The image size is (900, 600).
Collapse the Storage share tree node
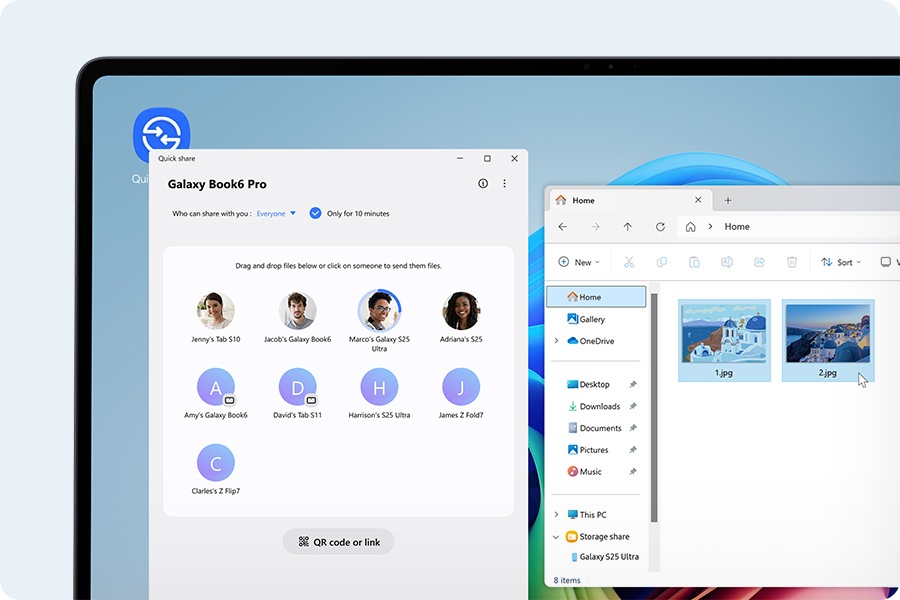click(556, 537)
